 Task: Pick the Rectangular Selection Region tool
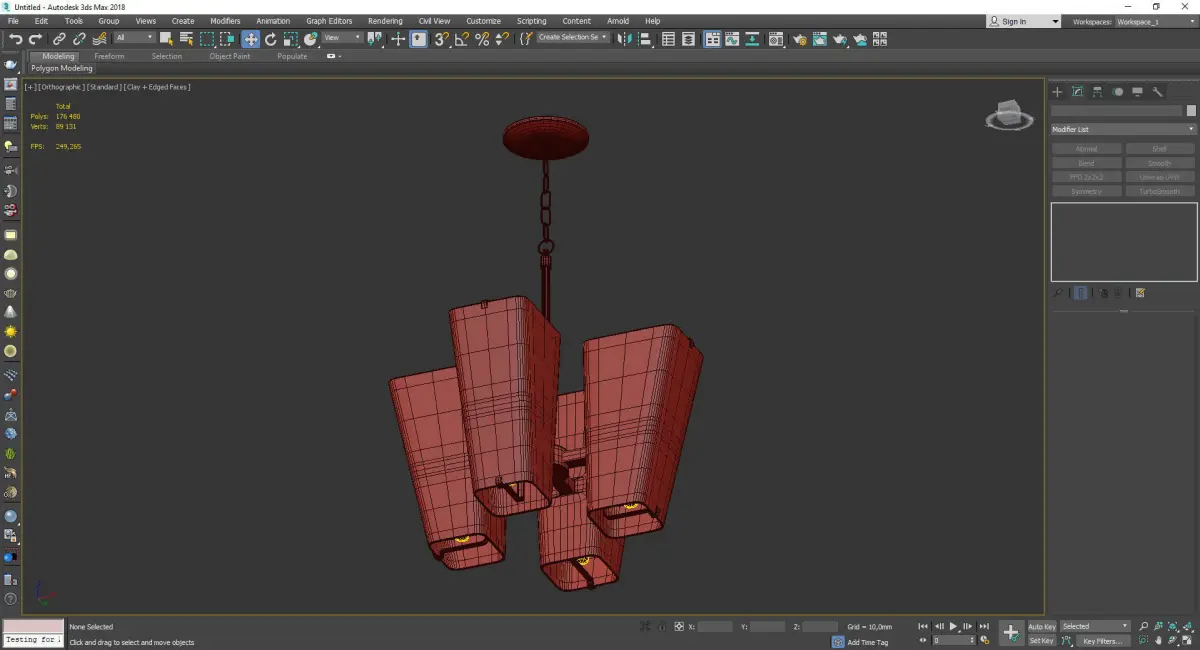coord(207,39)
